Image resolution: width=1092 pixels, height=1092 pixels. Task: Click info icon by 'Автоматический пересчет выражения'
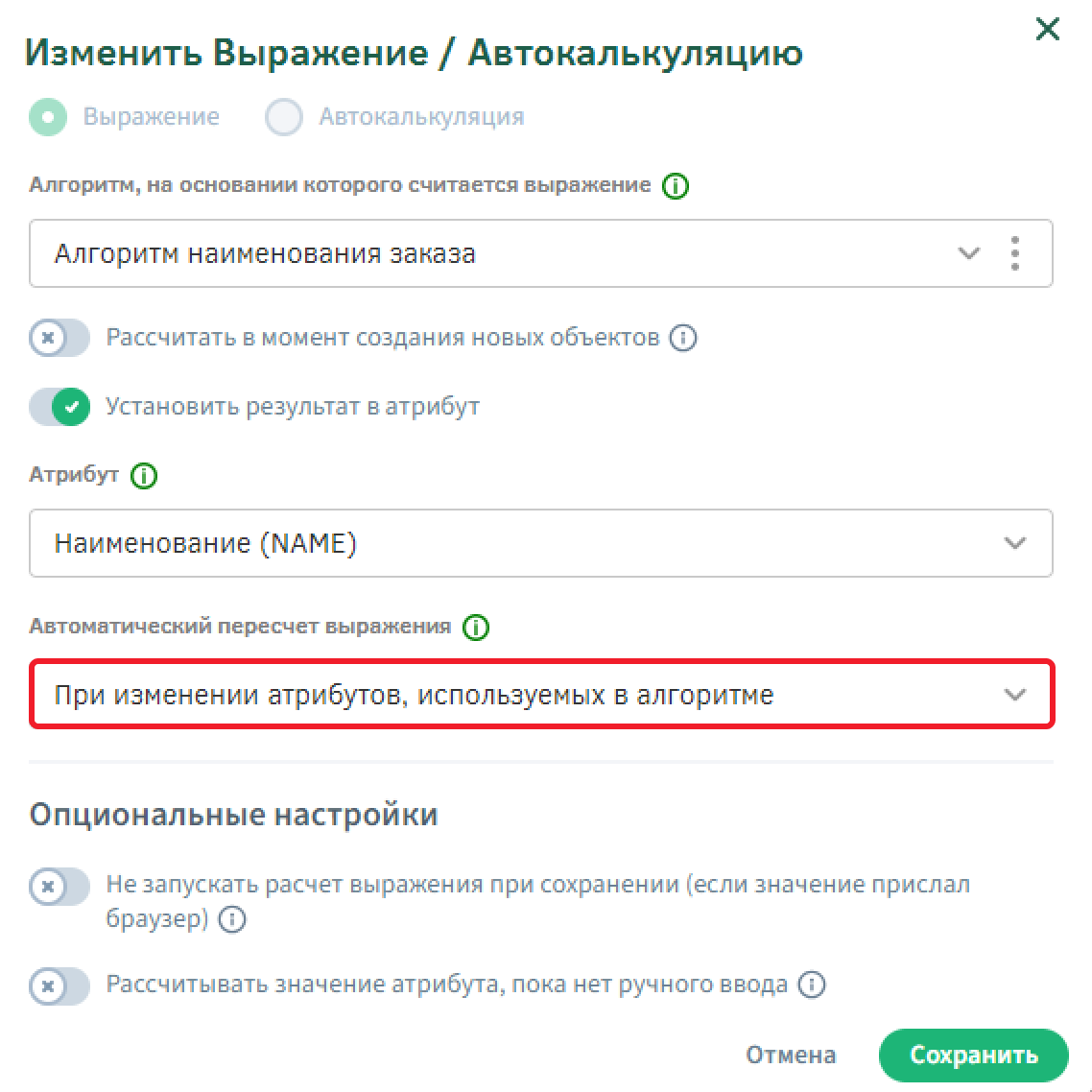[x=476, y=628]
